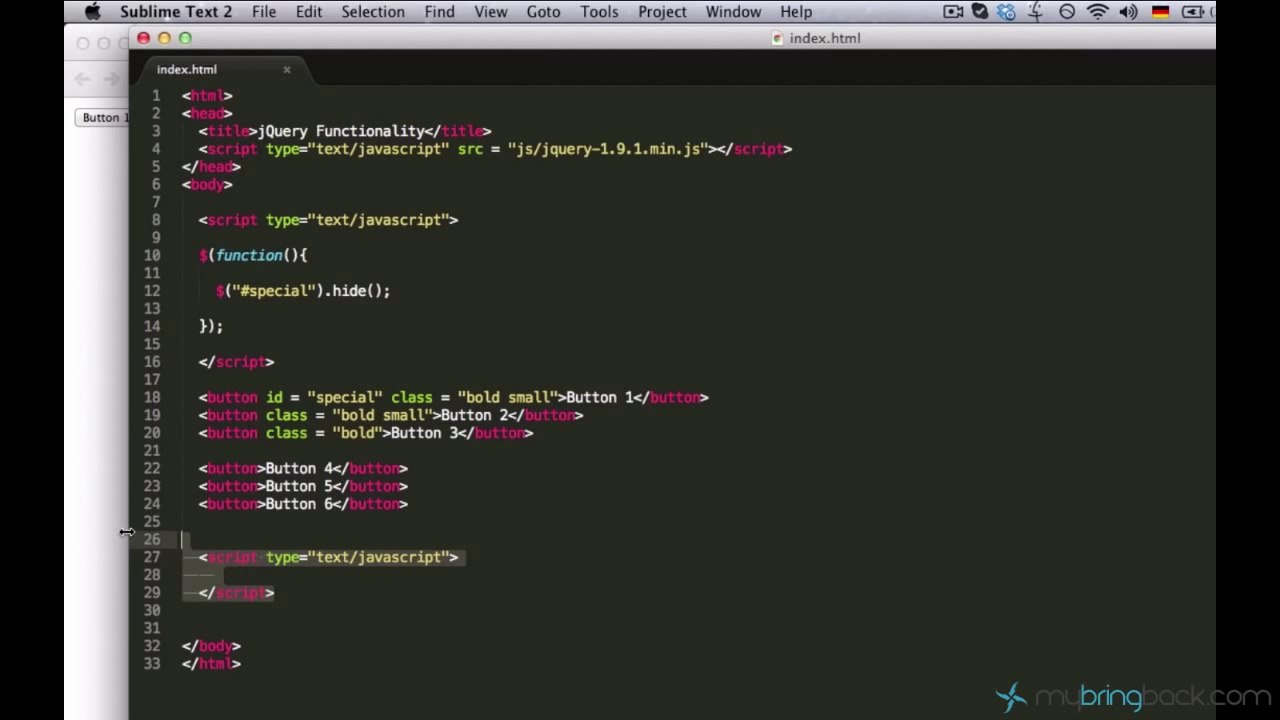Click the "bold" class value on line 20
The width and height of the screenshot is (1280, 720).
[358, 433]
